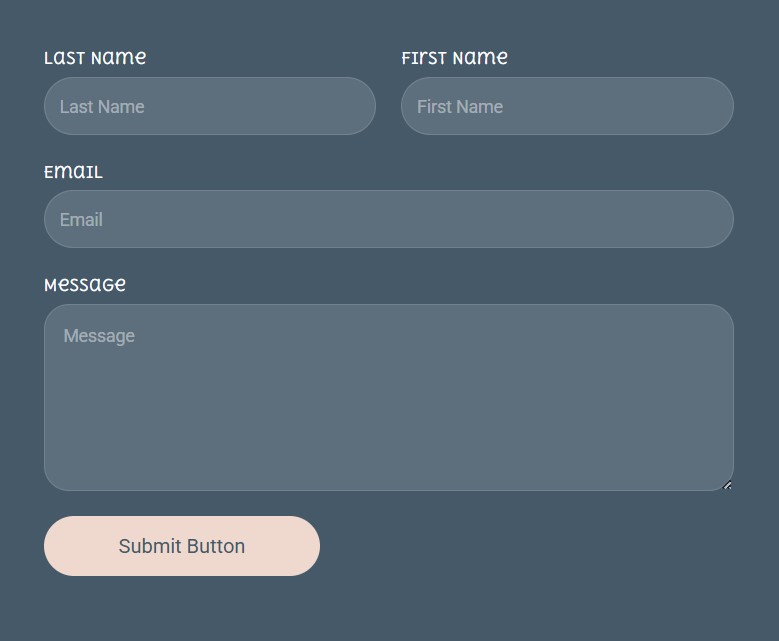The height and width of the screenshot is (641, 779).
Task: Select the field with Last Name placeholder
Action: tap(210, 106)
